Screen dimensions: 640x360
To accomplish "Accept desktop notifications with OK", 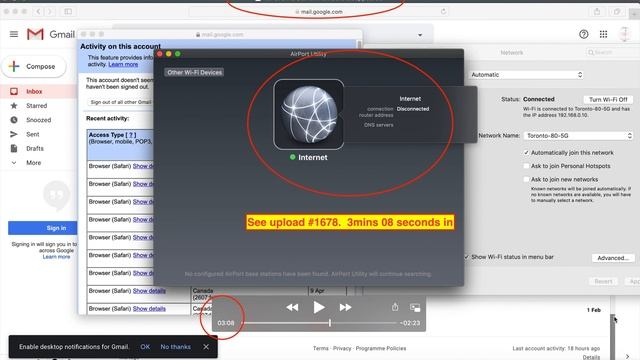I will 145,347.
